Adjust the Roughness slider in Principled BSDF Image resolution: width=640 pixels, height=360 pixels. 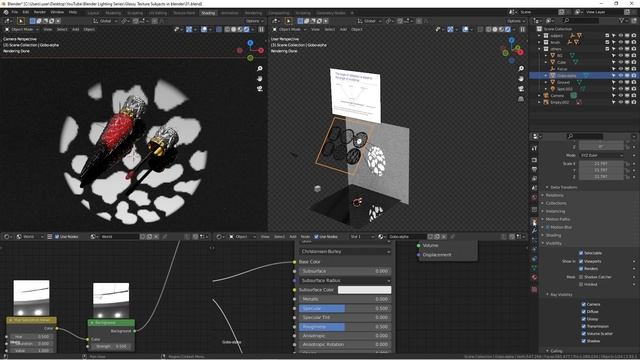pyautogui.click(x=345, y=327)
